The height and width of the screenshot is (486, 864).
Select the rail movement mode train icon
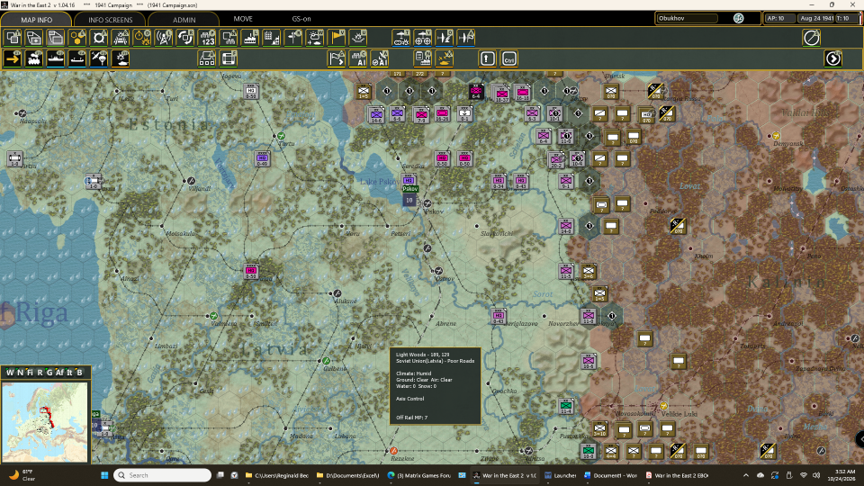[34, 58]
